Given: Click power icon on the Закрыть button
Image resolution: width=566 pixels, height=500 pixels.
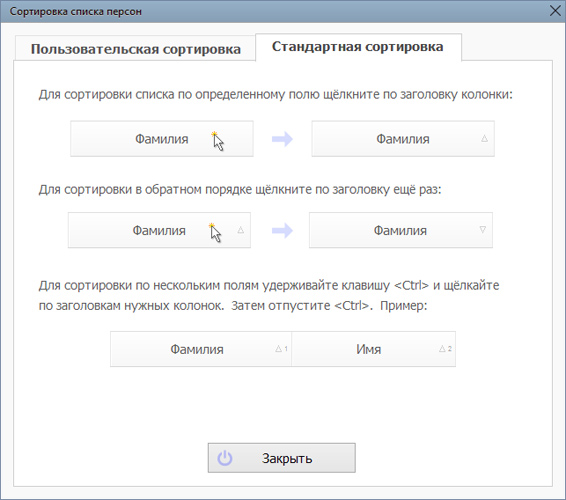Looking at the screenshot, I should (x=225, y=458).
